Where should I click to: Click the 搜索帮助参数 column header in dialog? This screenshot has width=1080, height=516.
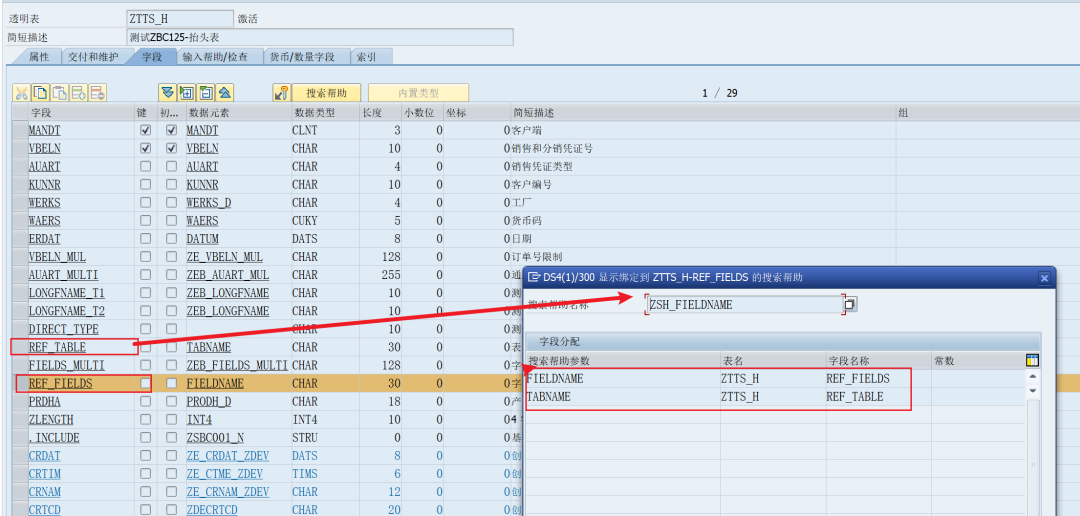coord(623,360)
